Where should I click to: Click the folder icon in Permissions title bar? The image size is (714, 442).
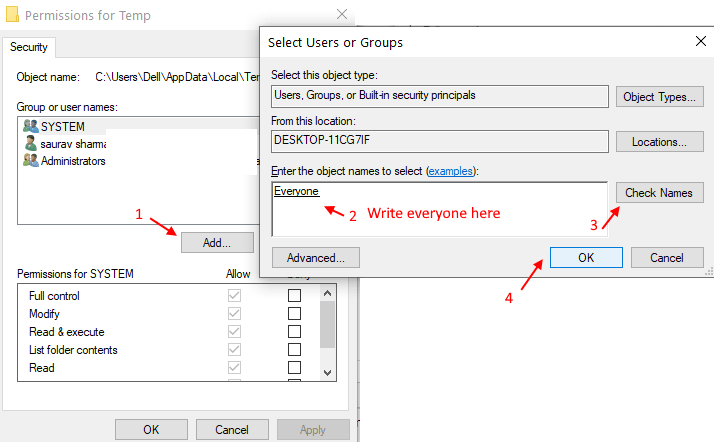[12, 14]
